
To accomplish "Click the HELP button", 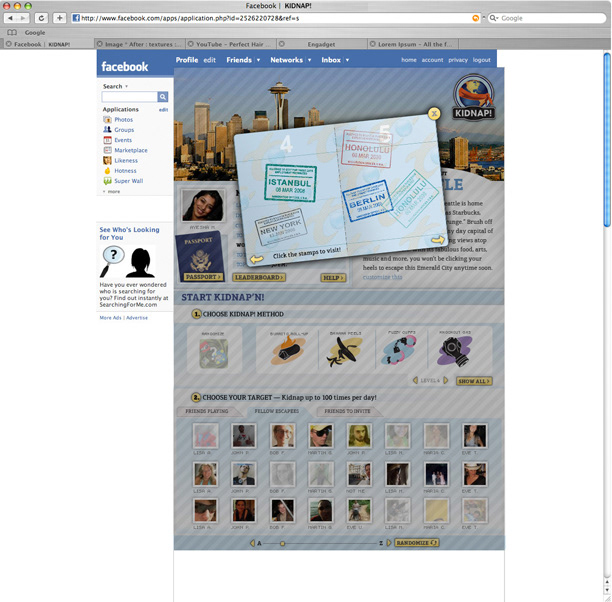I will click(333, 278).
